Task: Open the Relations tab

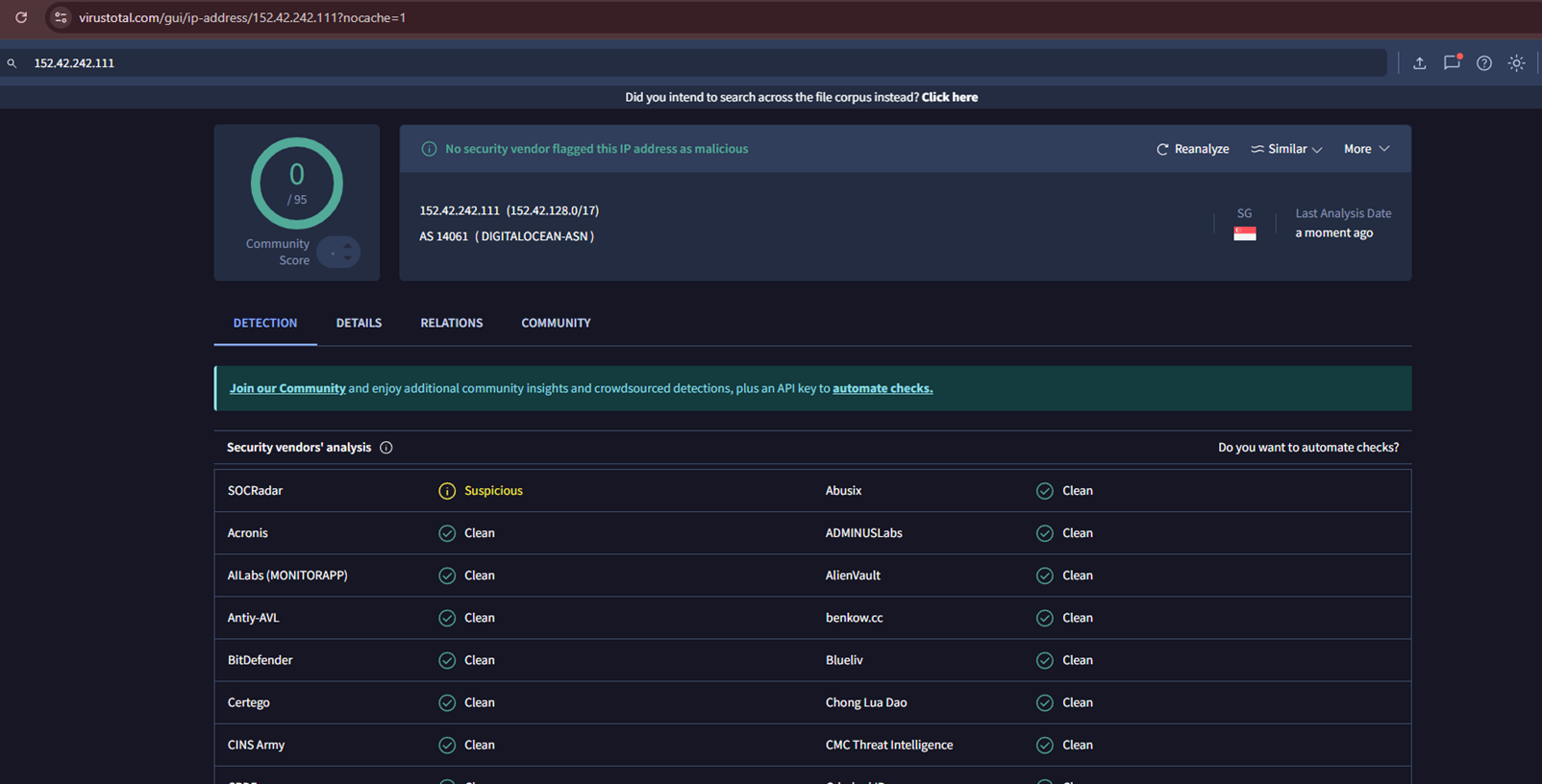Action: tap(451, 323)
